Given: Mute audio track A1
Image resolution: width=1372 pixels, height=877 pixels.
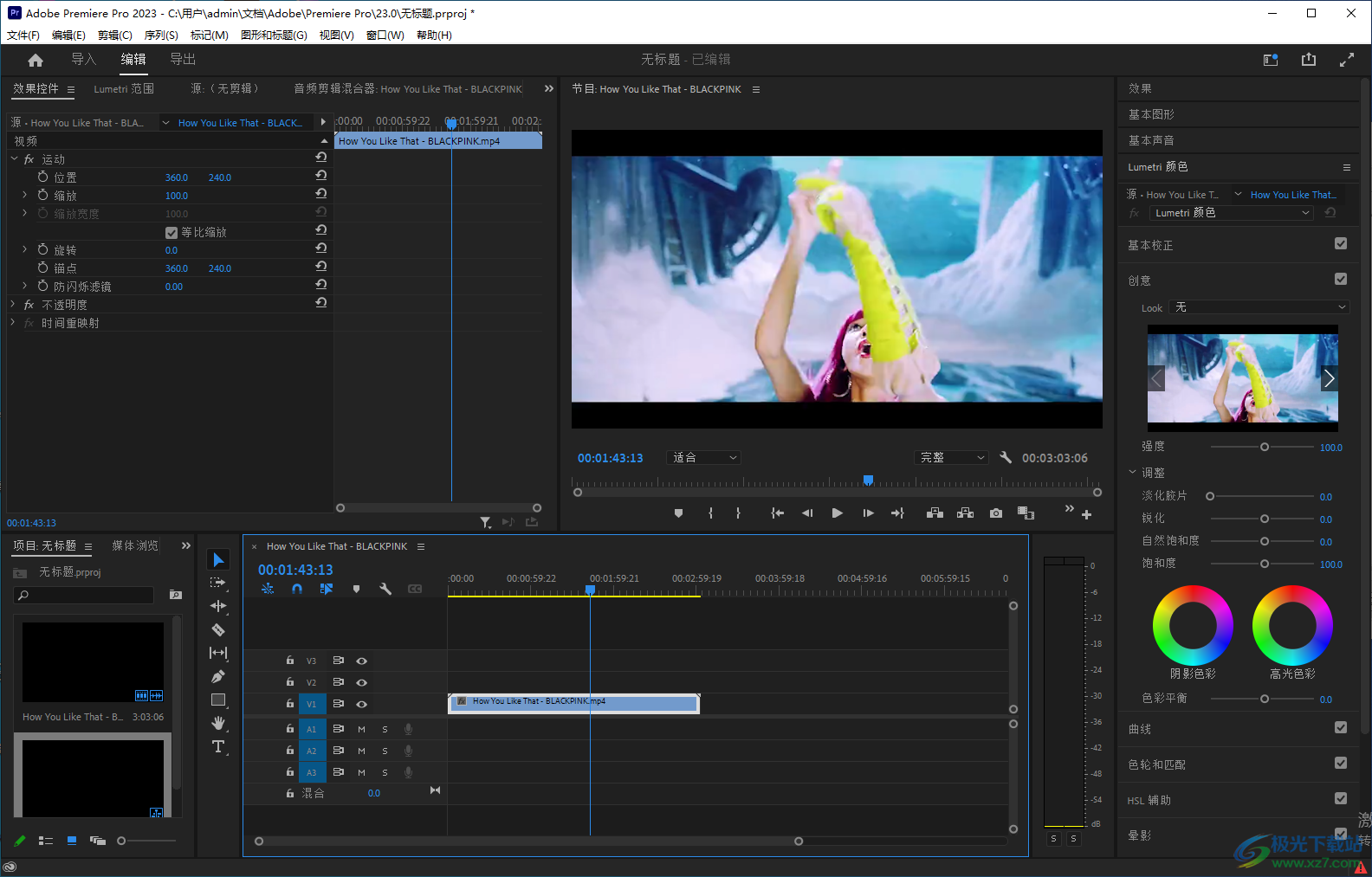Looking at the screenshot, I should pyautogui.click(x=361, y=729).
